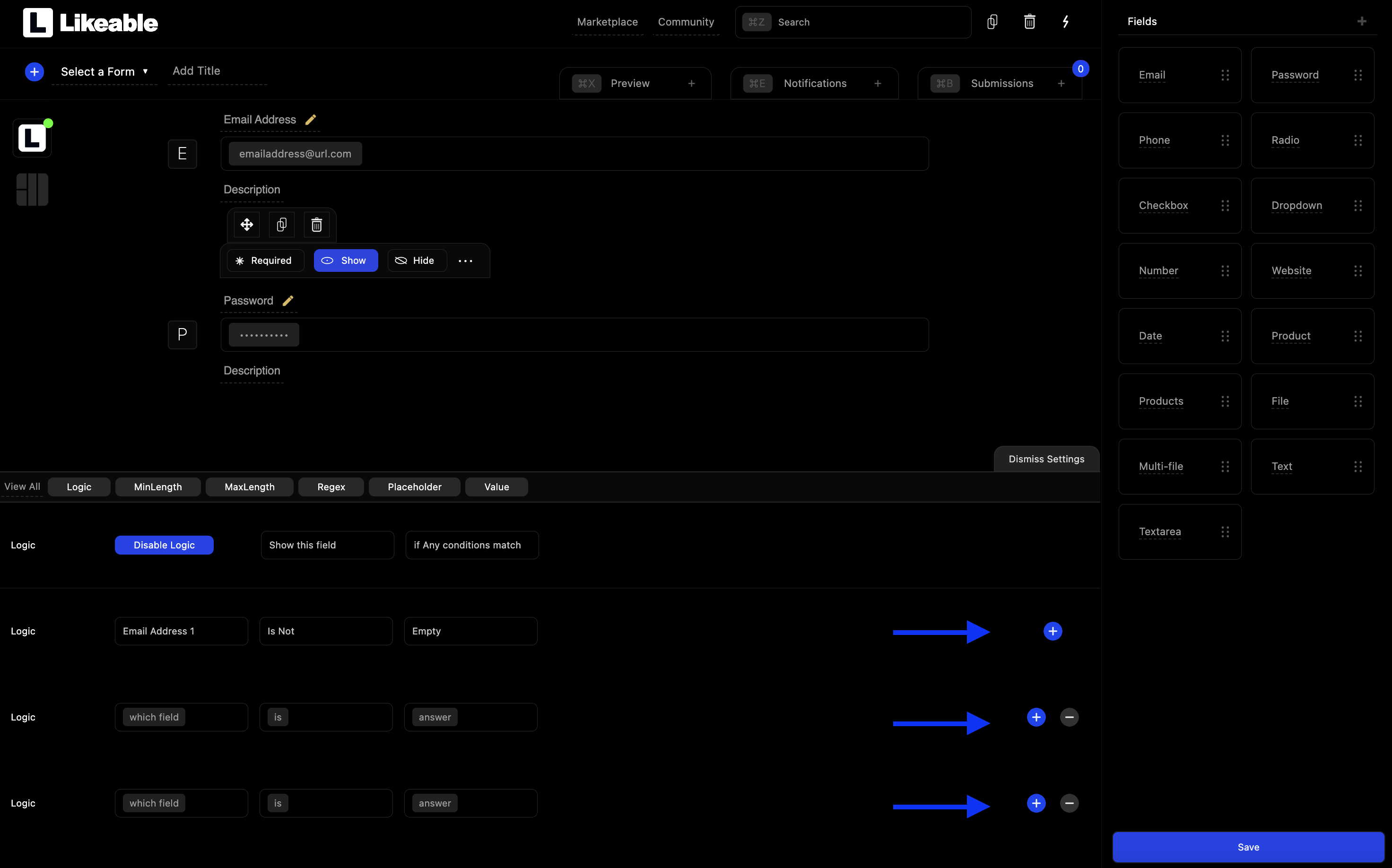Click the clipboard/copy icon in toolbar
Image resolution: width=1392 pixels, height=868 pixels.
992,21
